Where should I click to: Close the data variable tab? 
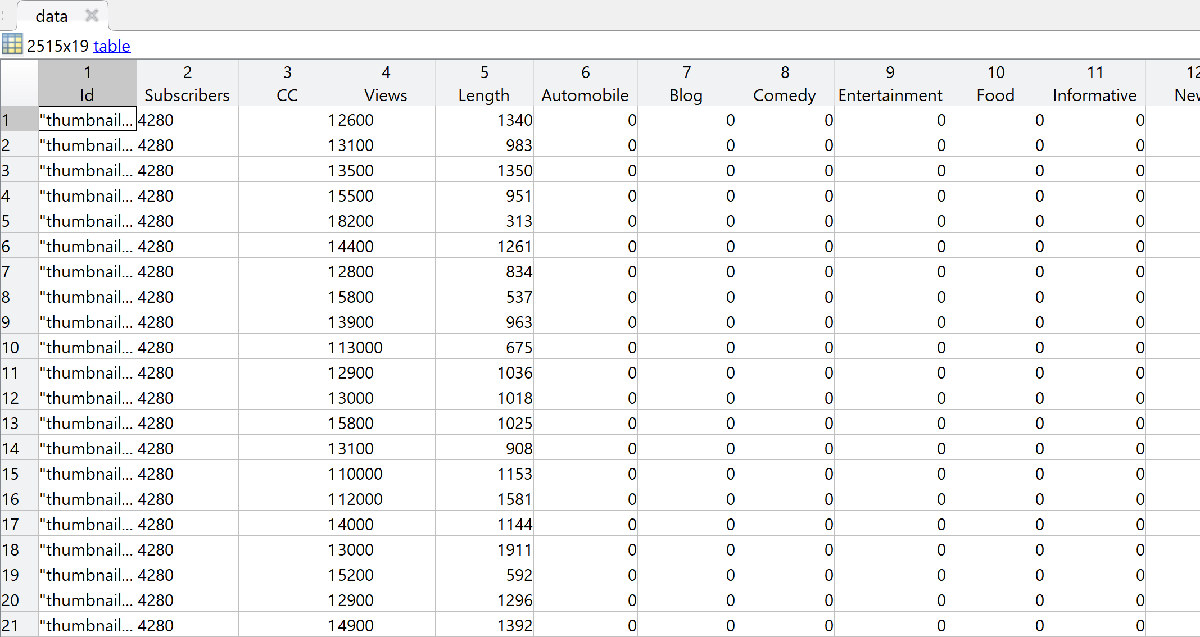click(92, 16)
